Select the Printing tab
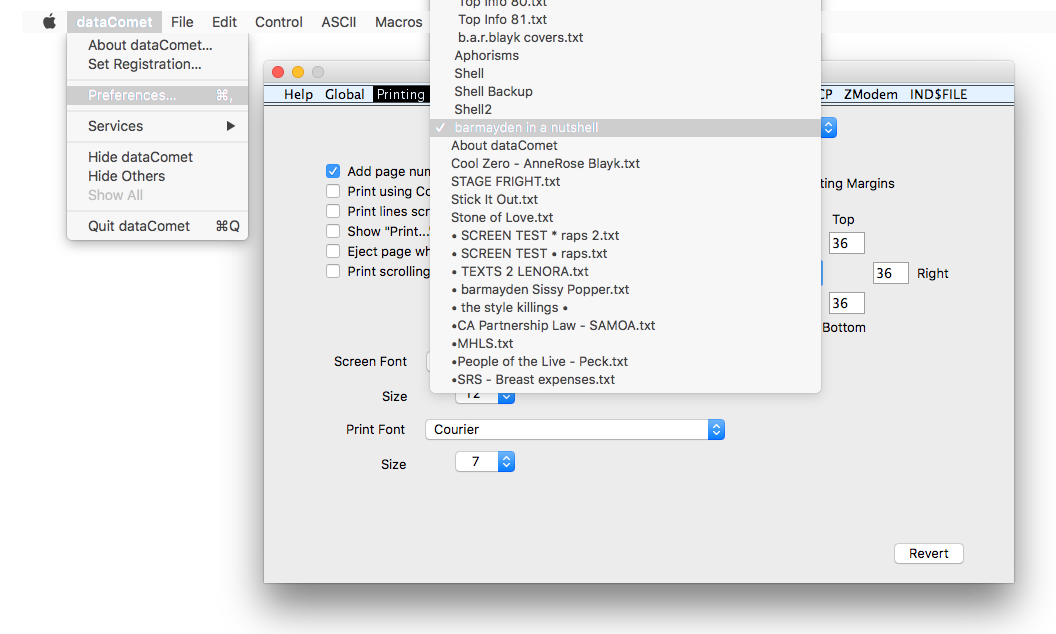 click(x=401, y=94)
